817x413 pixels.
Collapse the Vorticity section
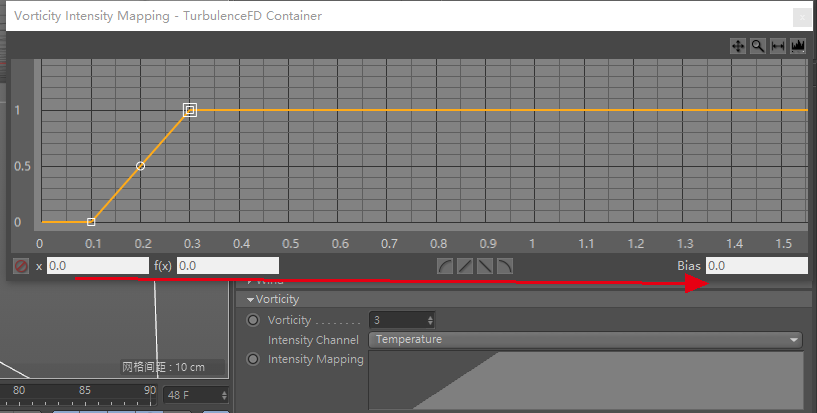tap(251, 299)
